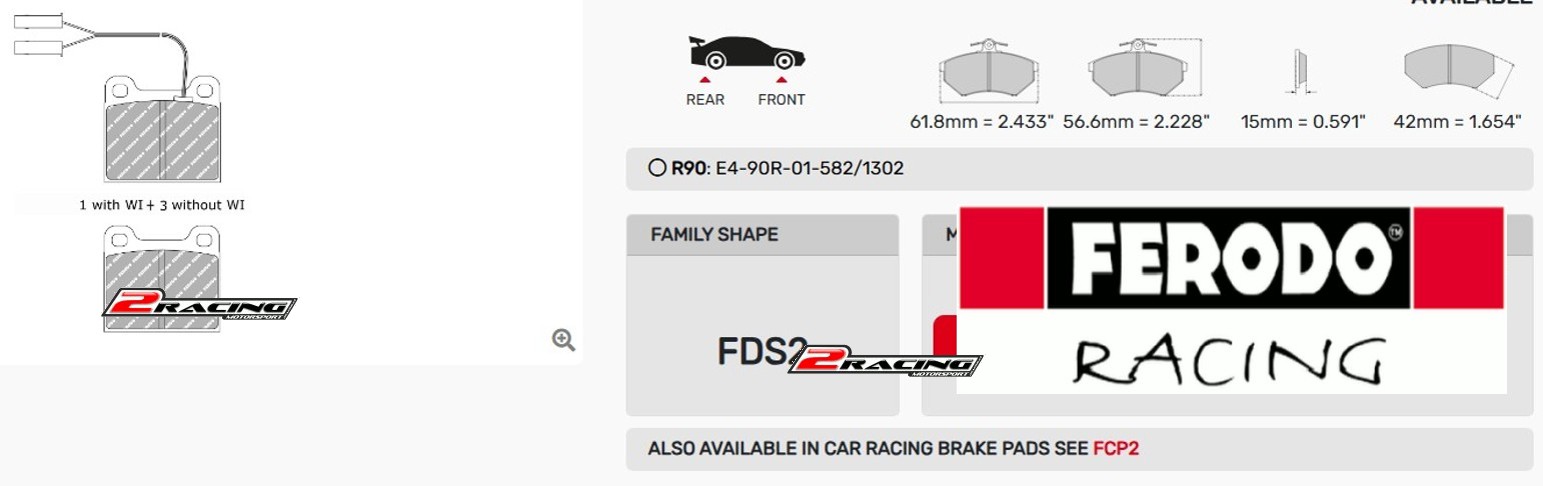Image resolution: width=1543 pixels, height=486 pixels.
Task: Click the FERODO brand logo
Action: pyautogui.click(x=1230, y=258)
